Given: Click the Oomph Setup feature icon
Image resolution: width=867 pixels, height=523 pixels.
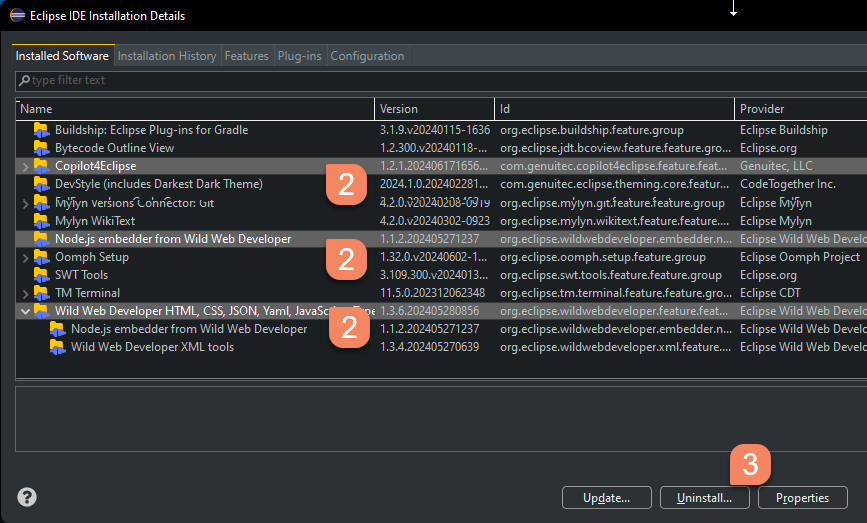Looking at the screenshot, I should pyautogui.click(x=41, y=257).
